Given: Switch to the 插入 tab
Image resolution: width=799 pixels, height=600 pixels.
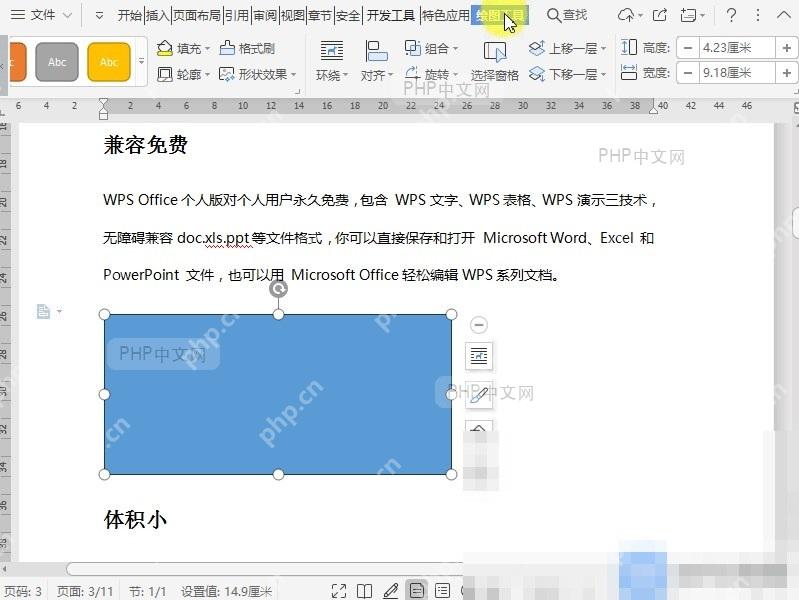Looking at the screenshot, I should point(157,16).
